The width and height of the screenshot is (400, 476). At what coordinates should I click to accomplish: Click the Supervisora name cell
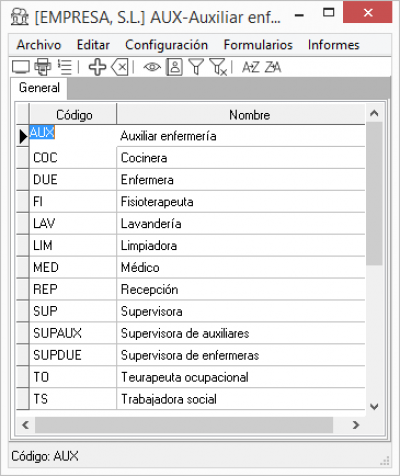(241, 311)
